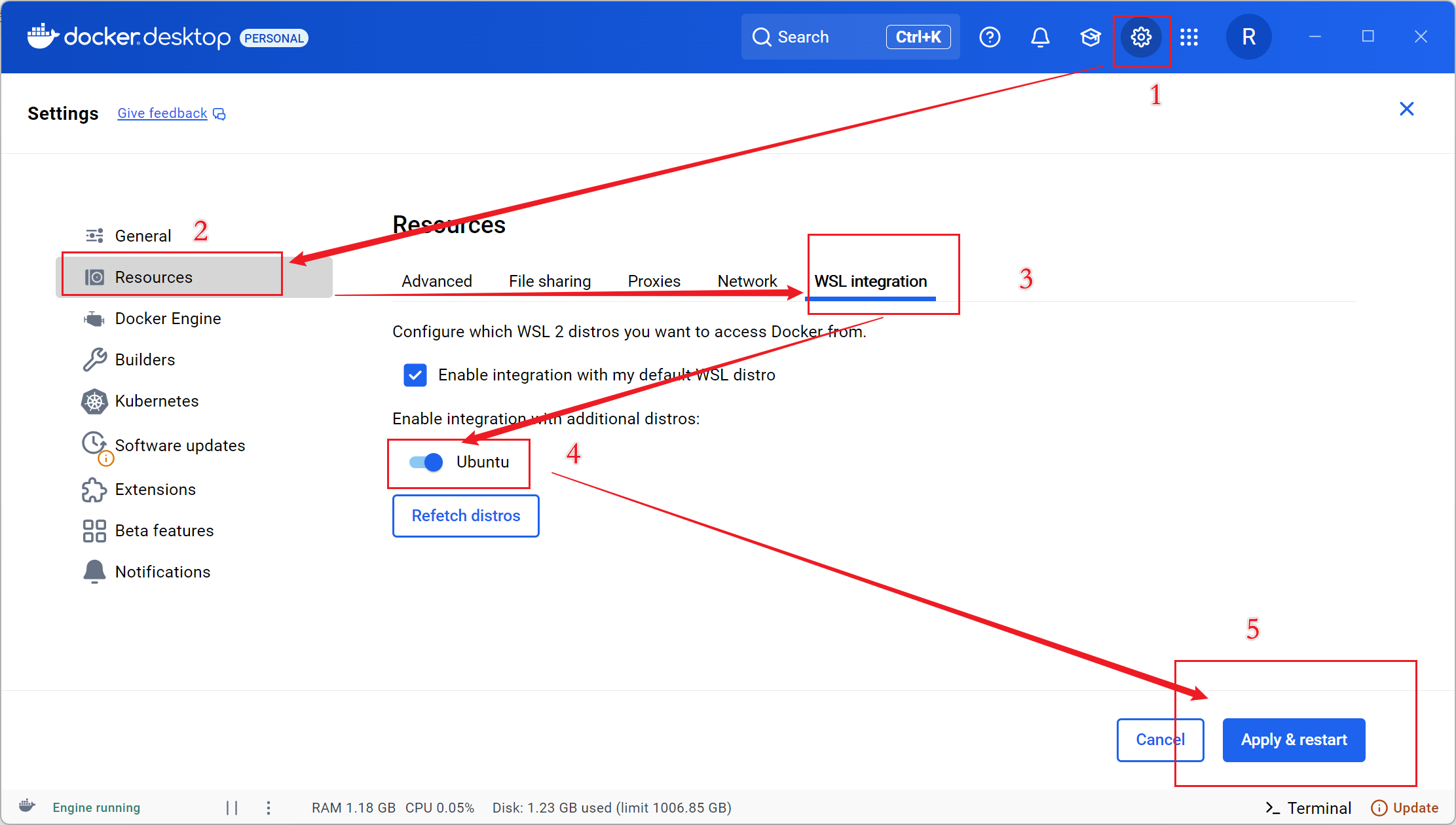Toggle the Ubuntu integration switch
Screen dimensions: 1456x825
coord(426,462)
